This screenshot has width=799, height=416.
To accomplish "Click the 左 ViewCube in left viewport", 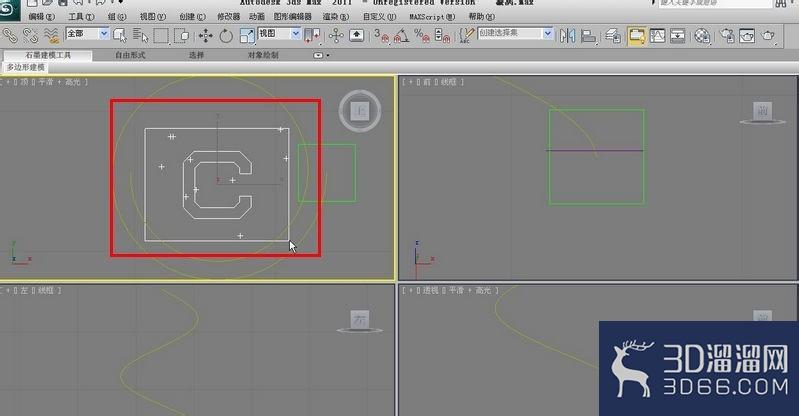I will (x=360, y=320).
